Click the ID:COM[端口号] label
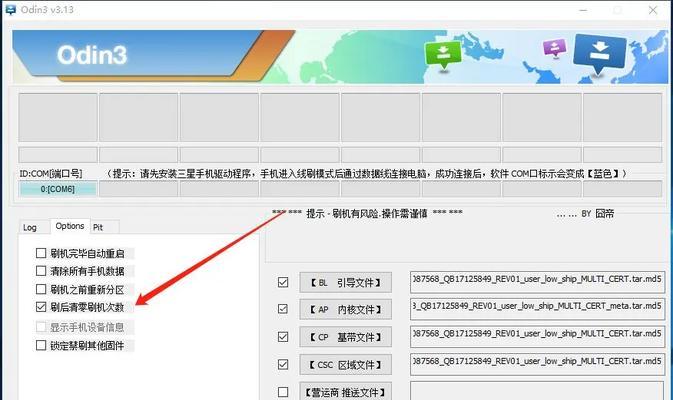673x400 pixels. tap(51, 173)
